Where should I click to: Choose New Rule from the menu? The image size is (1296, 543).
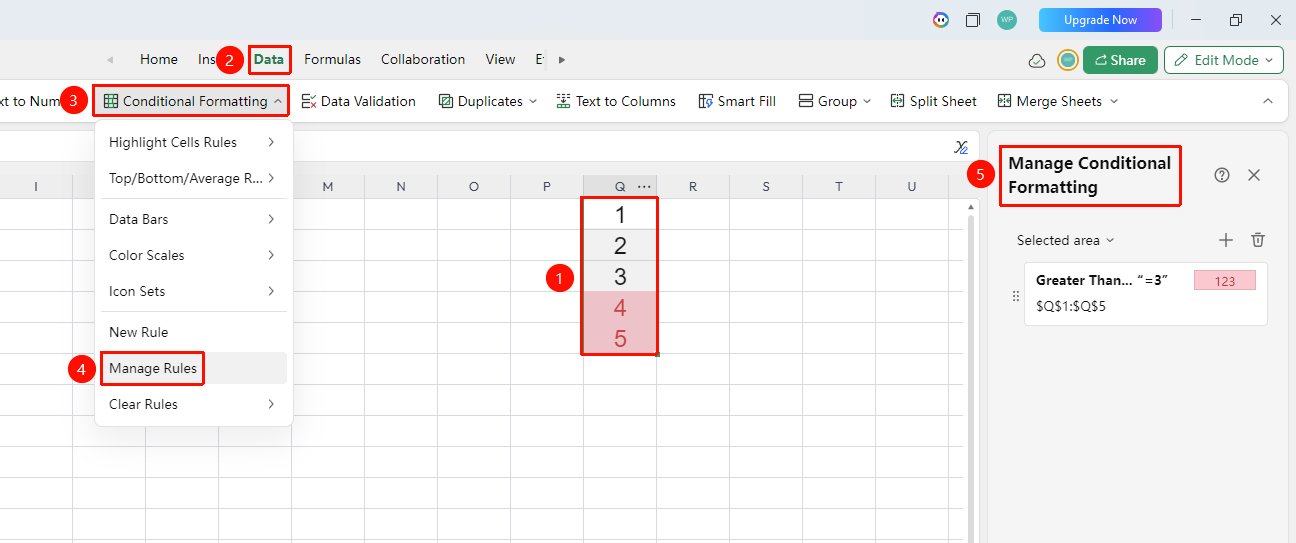(x=192, y=332)
